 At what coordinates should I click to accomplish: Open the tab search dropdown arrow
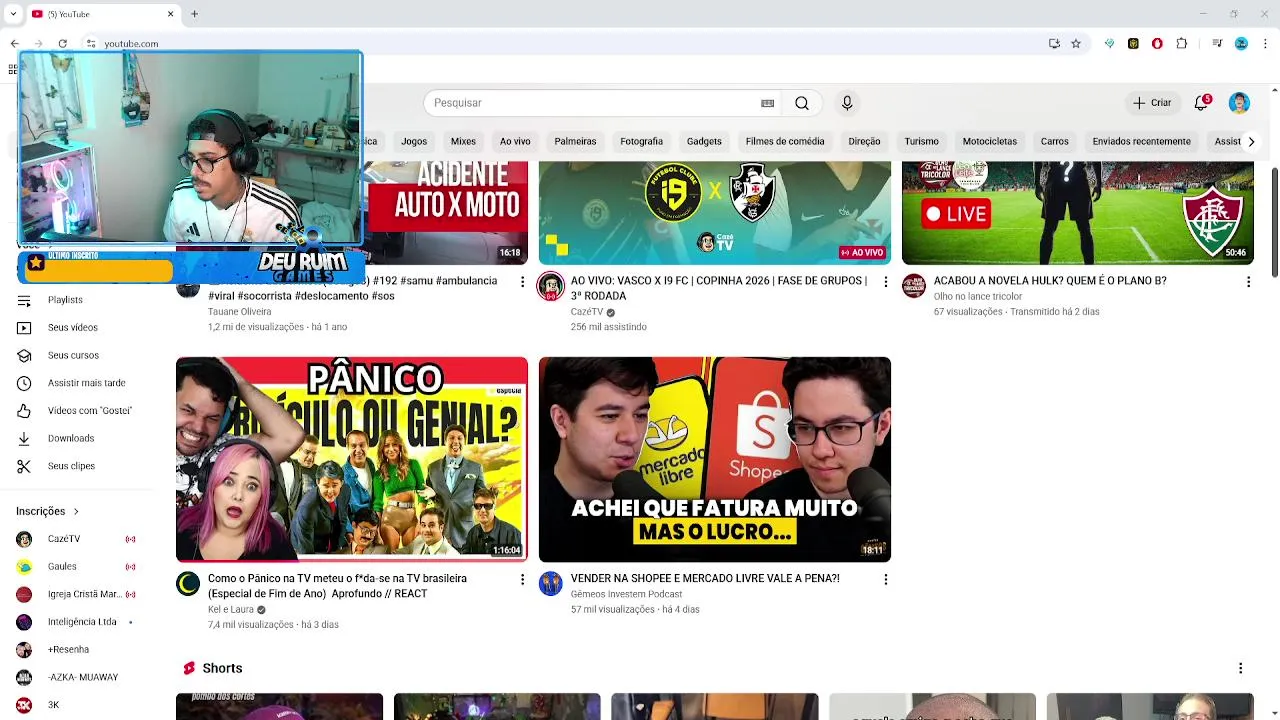point(13,14)
